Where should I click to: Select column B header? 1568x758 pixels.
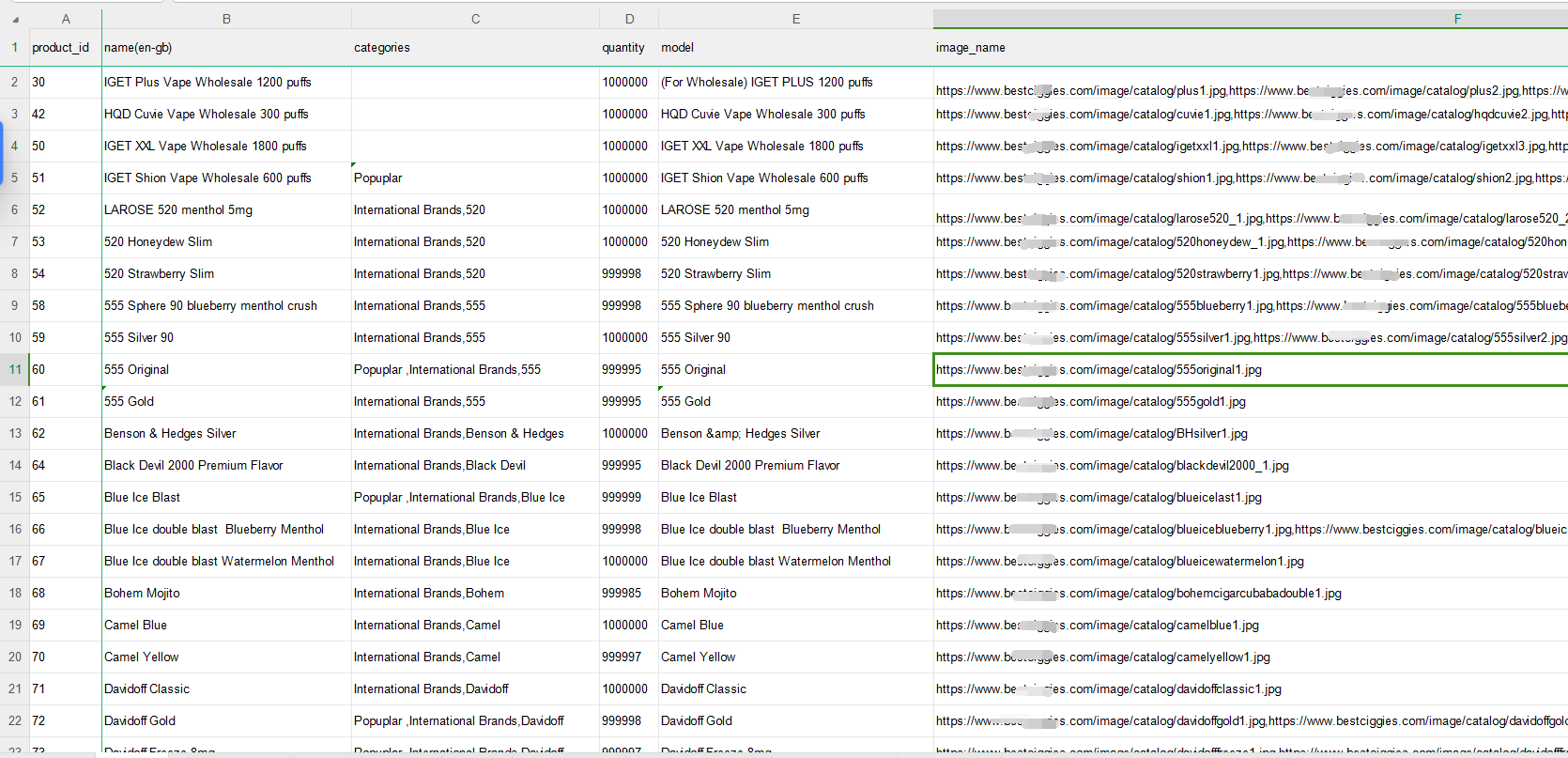pos(226,19)
